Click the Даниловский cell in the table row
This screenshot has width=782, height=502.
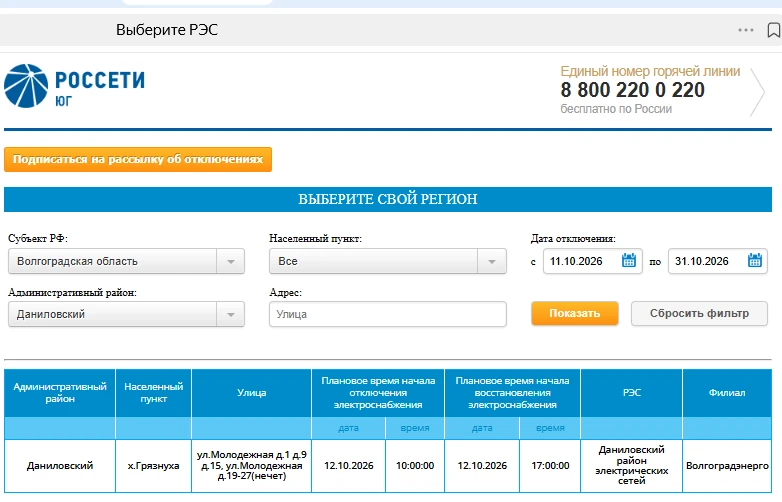pos(60,466)
